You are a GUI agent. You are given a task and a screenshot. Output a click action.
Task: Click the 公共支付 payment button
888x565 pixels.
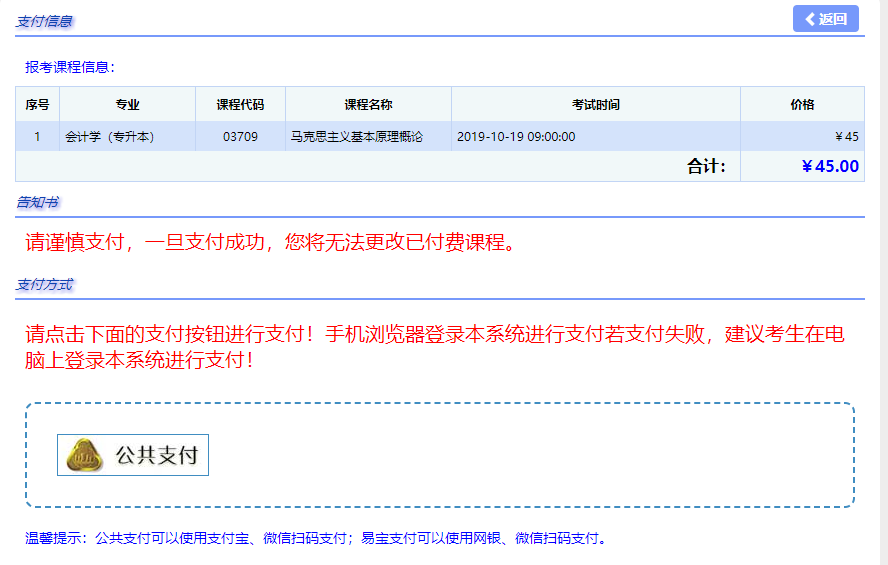[133, 455]
